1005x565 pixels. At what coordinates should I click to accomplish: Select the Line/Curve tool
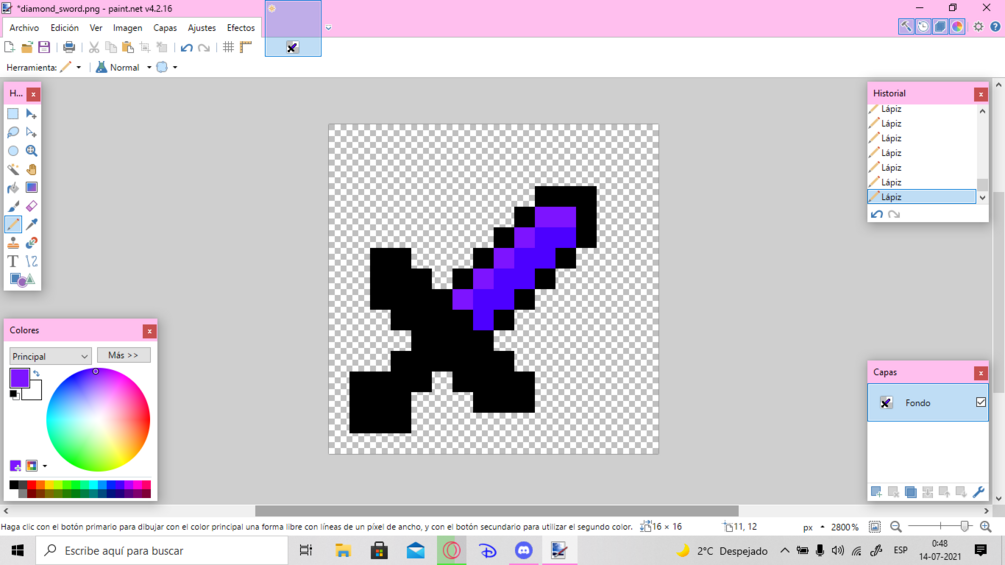click(31, 261)
